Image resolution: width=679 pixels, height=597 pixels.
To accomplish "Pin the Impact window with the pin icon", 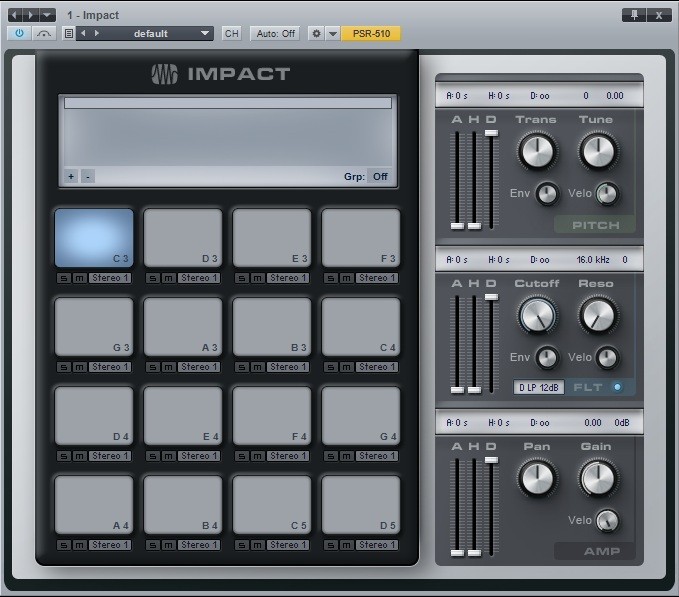I will click(x=634, y=15).
